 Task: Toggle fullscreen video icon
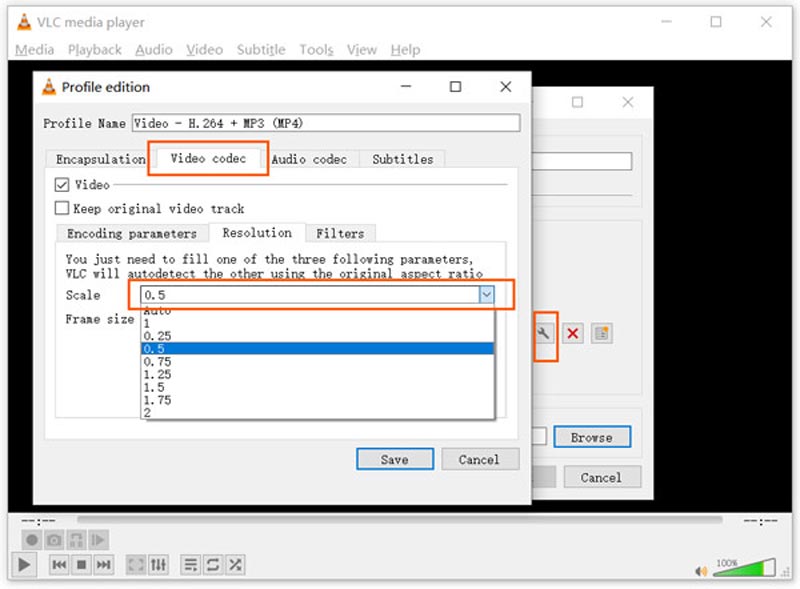pos(135,565)
